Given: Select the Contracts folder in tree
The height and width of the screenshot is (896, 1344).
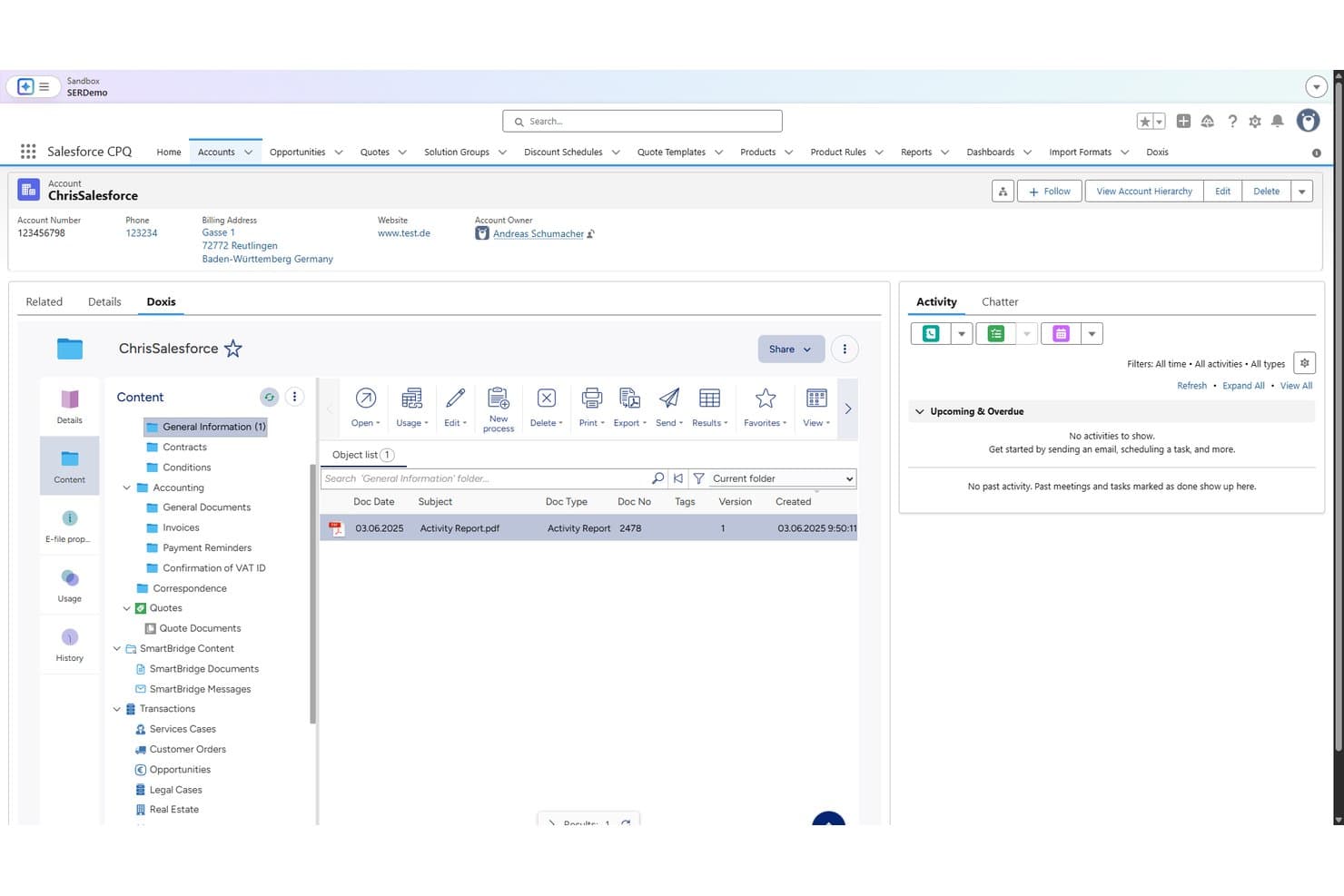Looking at the screenshot, I should [x=184, y=447].
